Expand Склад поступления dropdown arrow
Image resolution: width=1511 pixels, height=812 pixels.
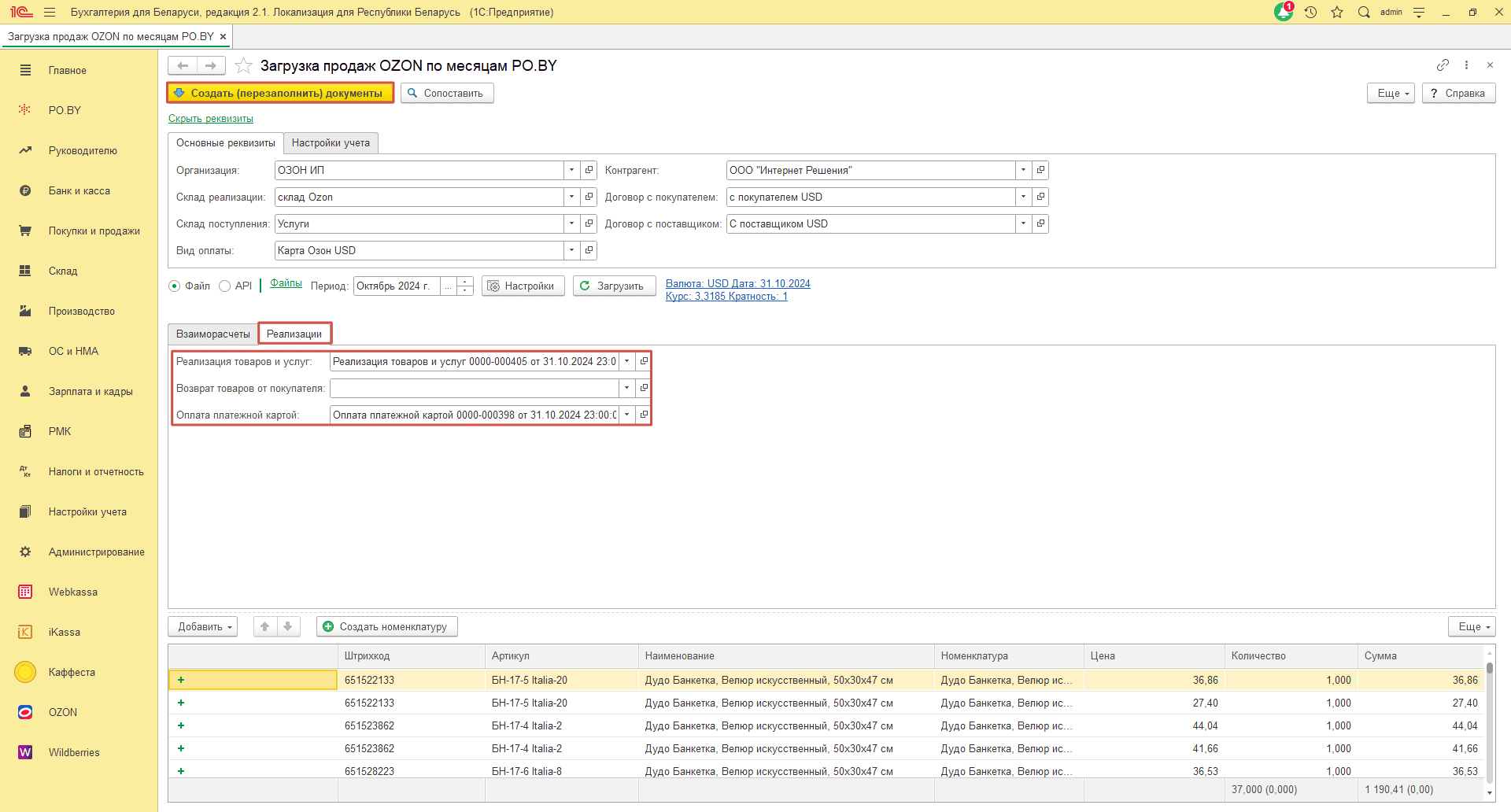coord(572,224)
